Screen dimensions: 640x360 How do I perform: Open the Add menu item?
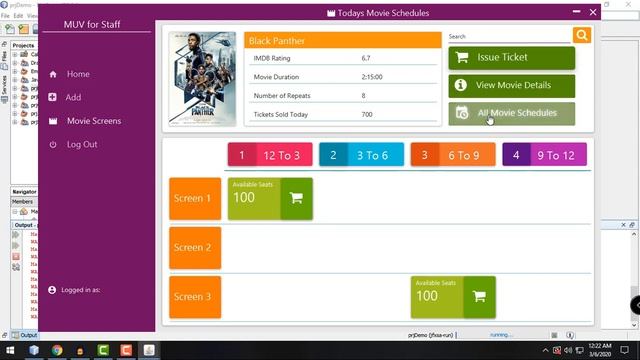click(73, 98)
